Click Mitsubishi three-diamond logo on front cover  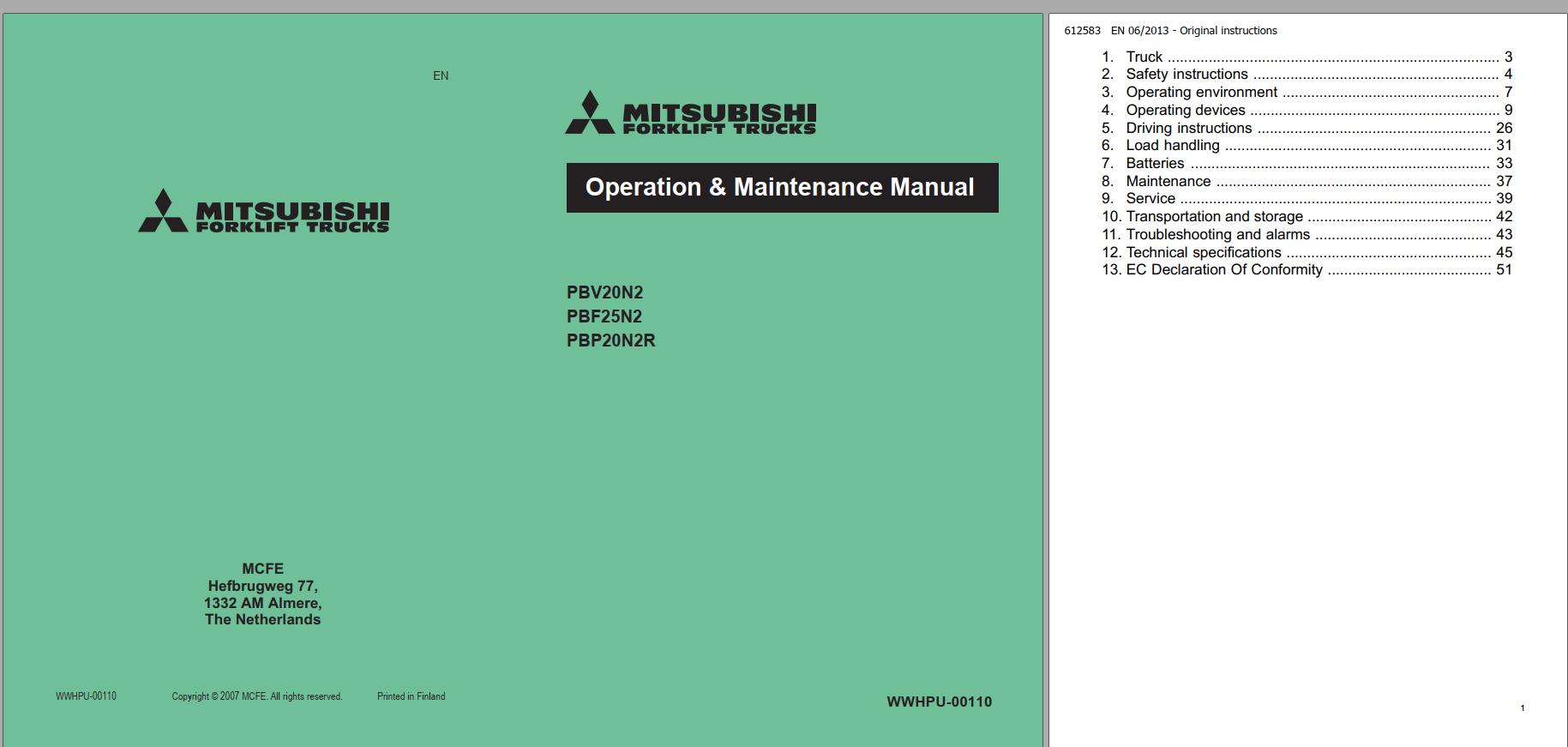[x=590, y=112]
